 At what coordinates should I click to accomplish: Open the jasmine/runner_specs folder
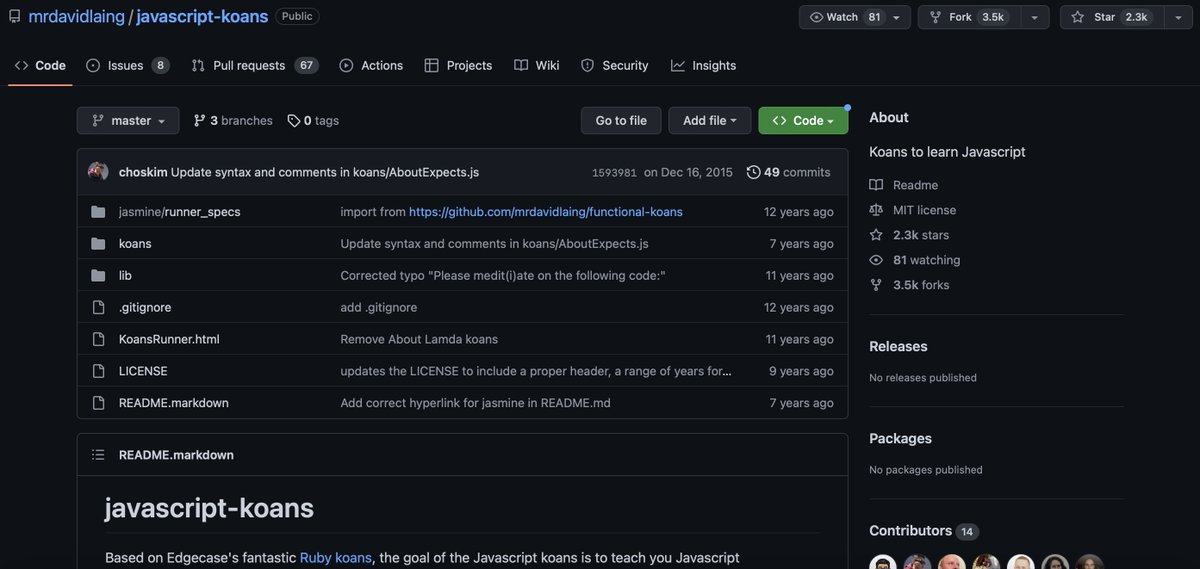(180, 212)
